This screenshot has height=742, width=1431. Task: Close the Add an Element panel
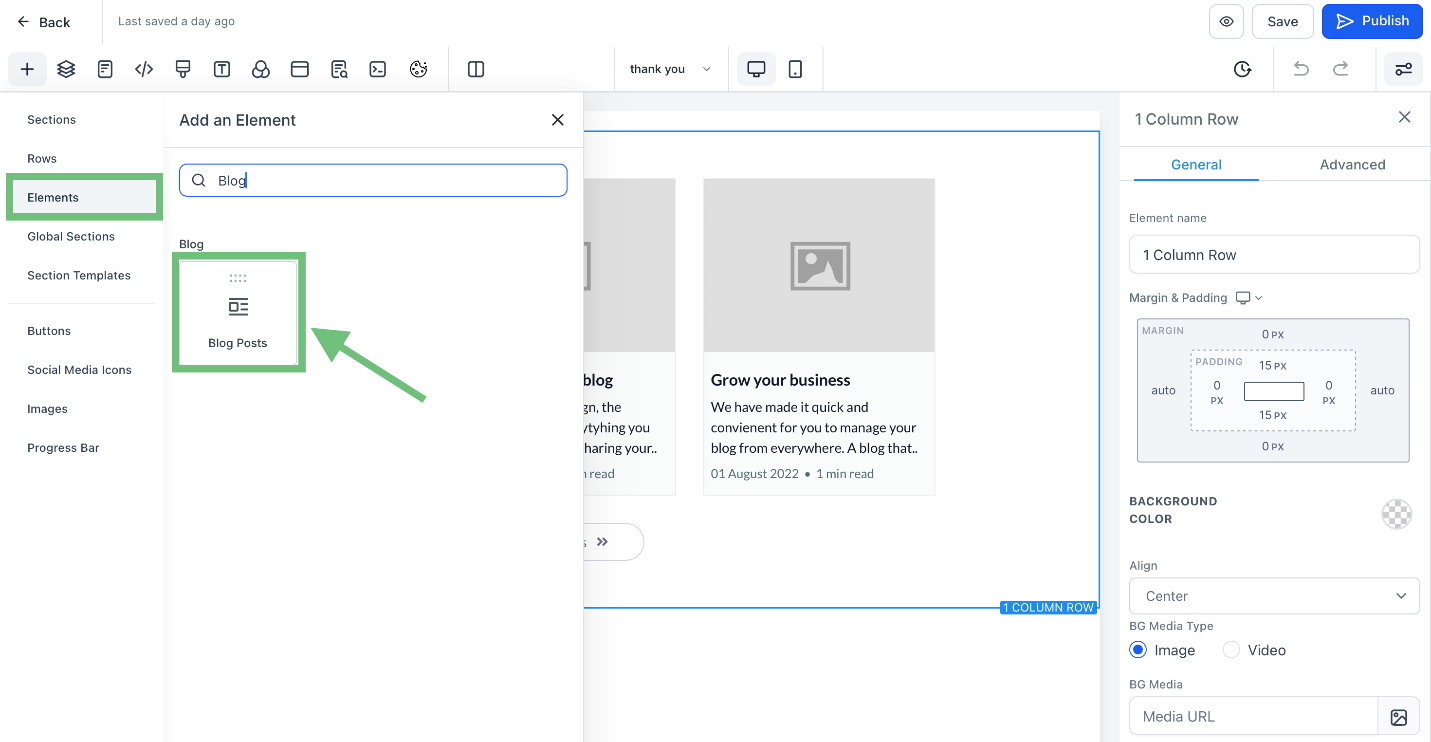click(558, 120)
